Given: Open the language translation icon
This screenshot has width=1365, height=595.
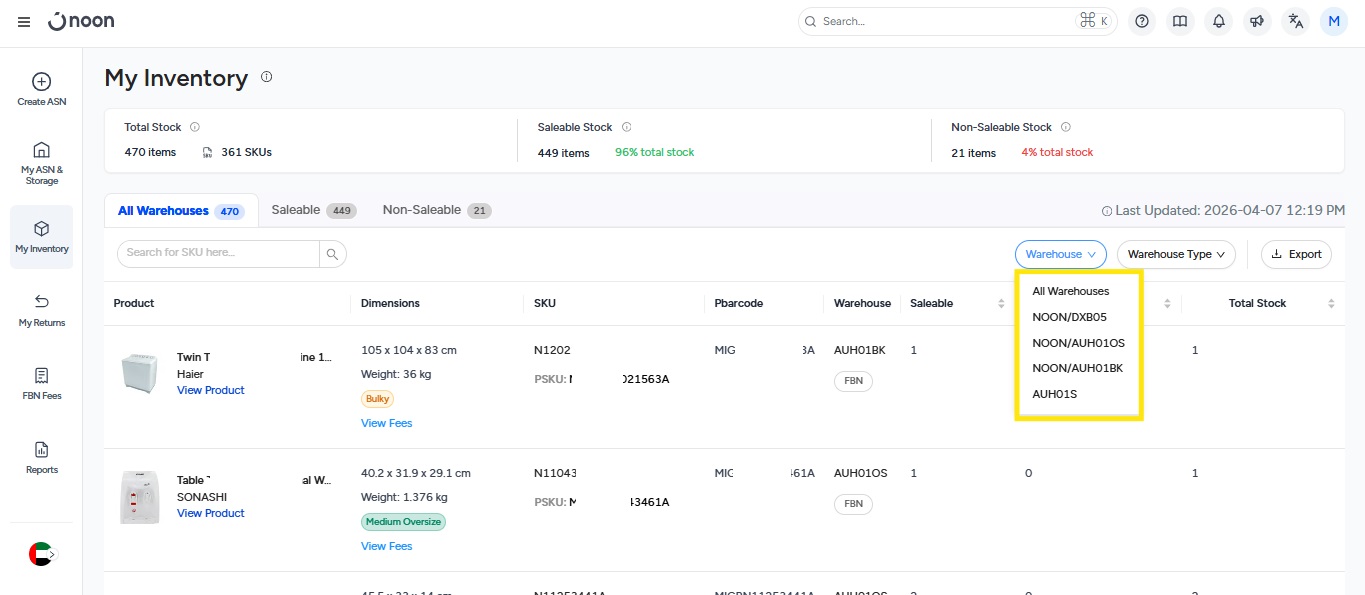Looking at the screenshot, I should 1296,21.
